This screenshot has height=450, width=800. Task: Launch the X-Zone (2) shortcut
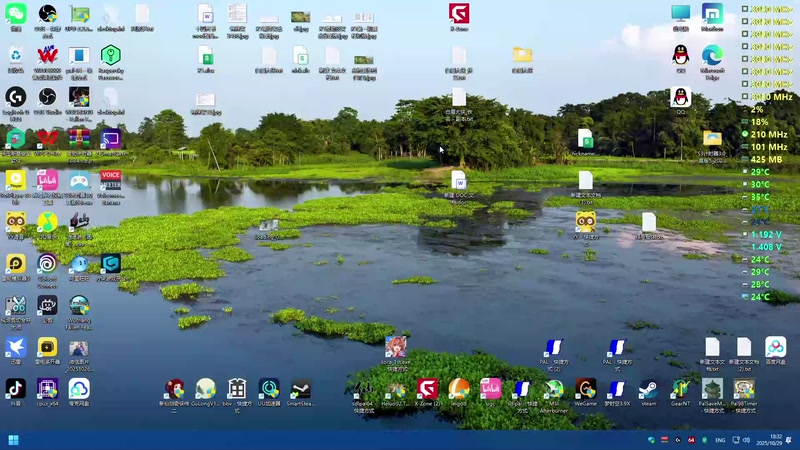click(x=427, y=390)
